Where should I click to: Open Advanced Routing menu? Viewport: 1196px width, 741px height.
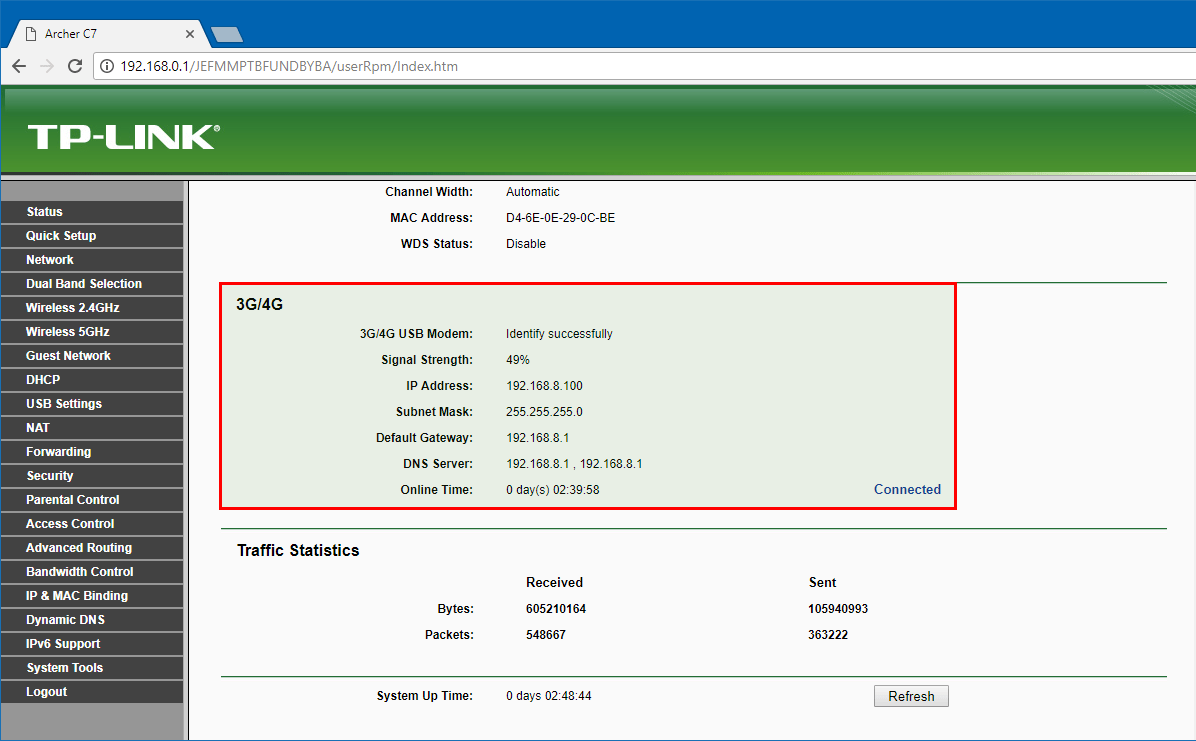pyautogui.click(x=92, y=548)
